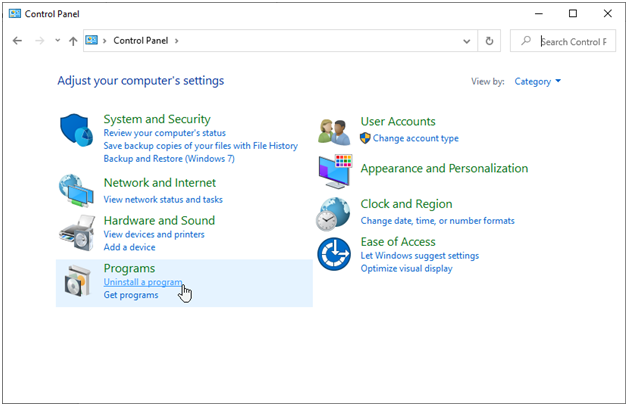This screenshot has width=628, height=406.
Task: Expand the chevron after the Control Panel breadcrumb
Action: point(176,41)
